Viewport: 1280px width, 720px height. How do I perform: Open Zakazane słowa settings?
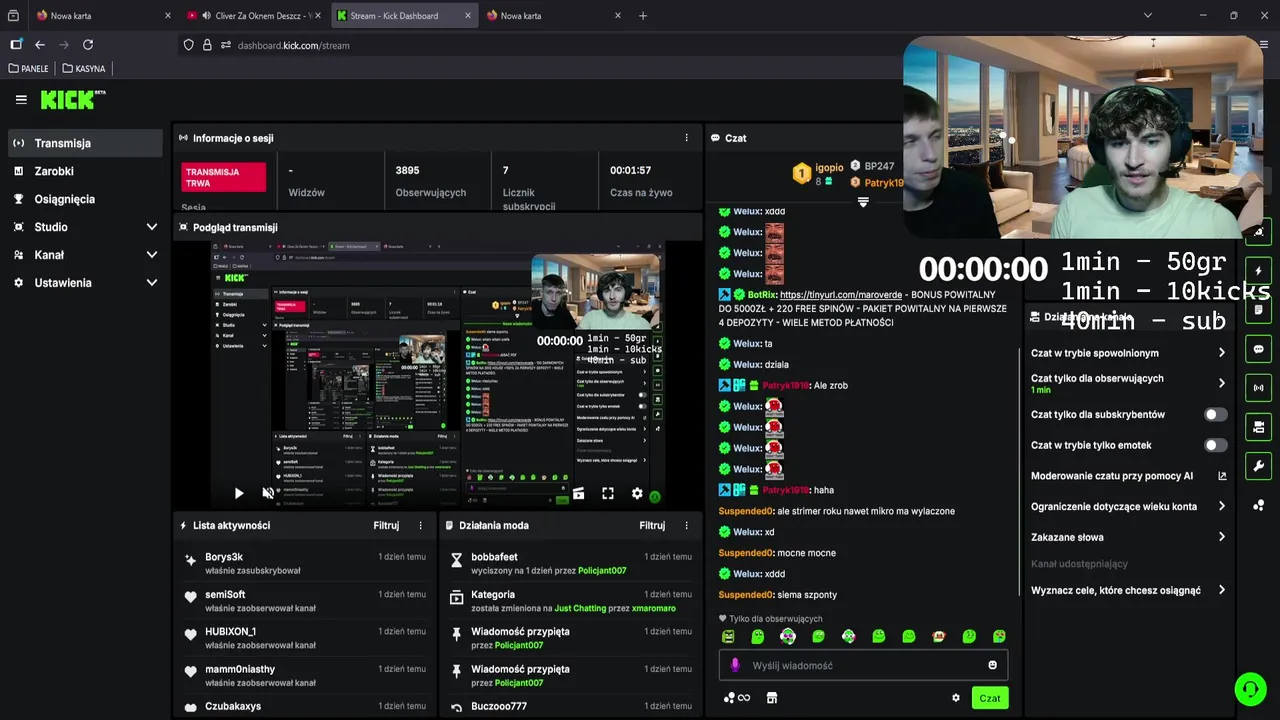[1129, 537]
